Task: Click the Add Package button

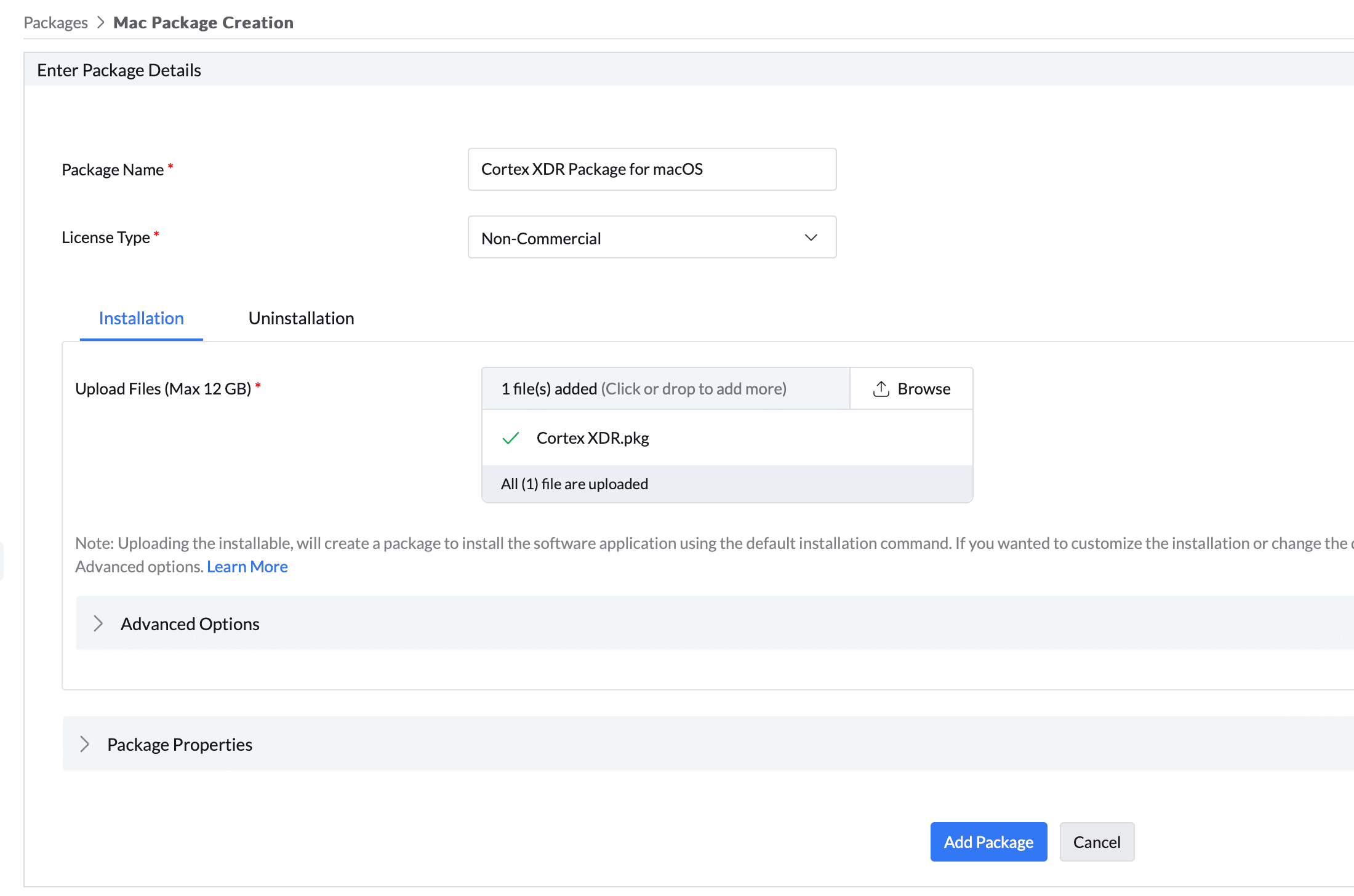Action: tap(988, 842)
